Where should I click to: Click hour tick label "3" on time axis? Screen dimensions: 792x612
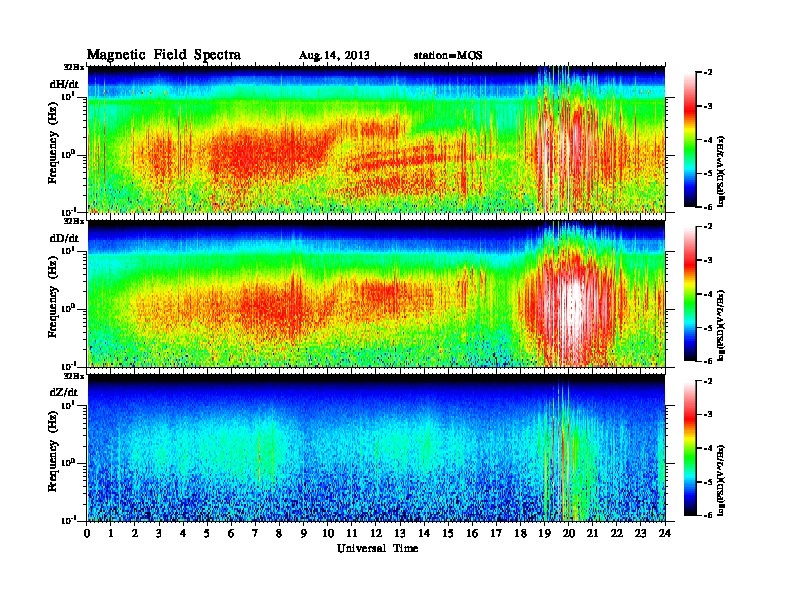click(160, 534)
